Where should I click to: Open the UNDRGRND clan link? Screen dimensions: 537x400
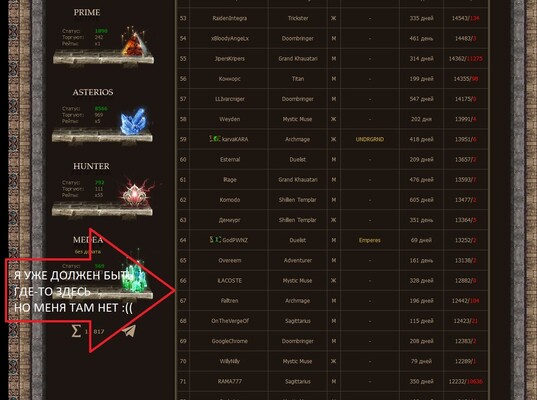tap(370, 139)
